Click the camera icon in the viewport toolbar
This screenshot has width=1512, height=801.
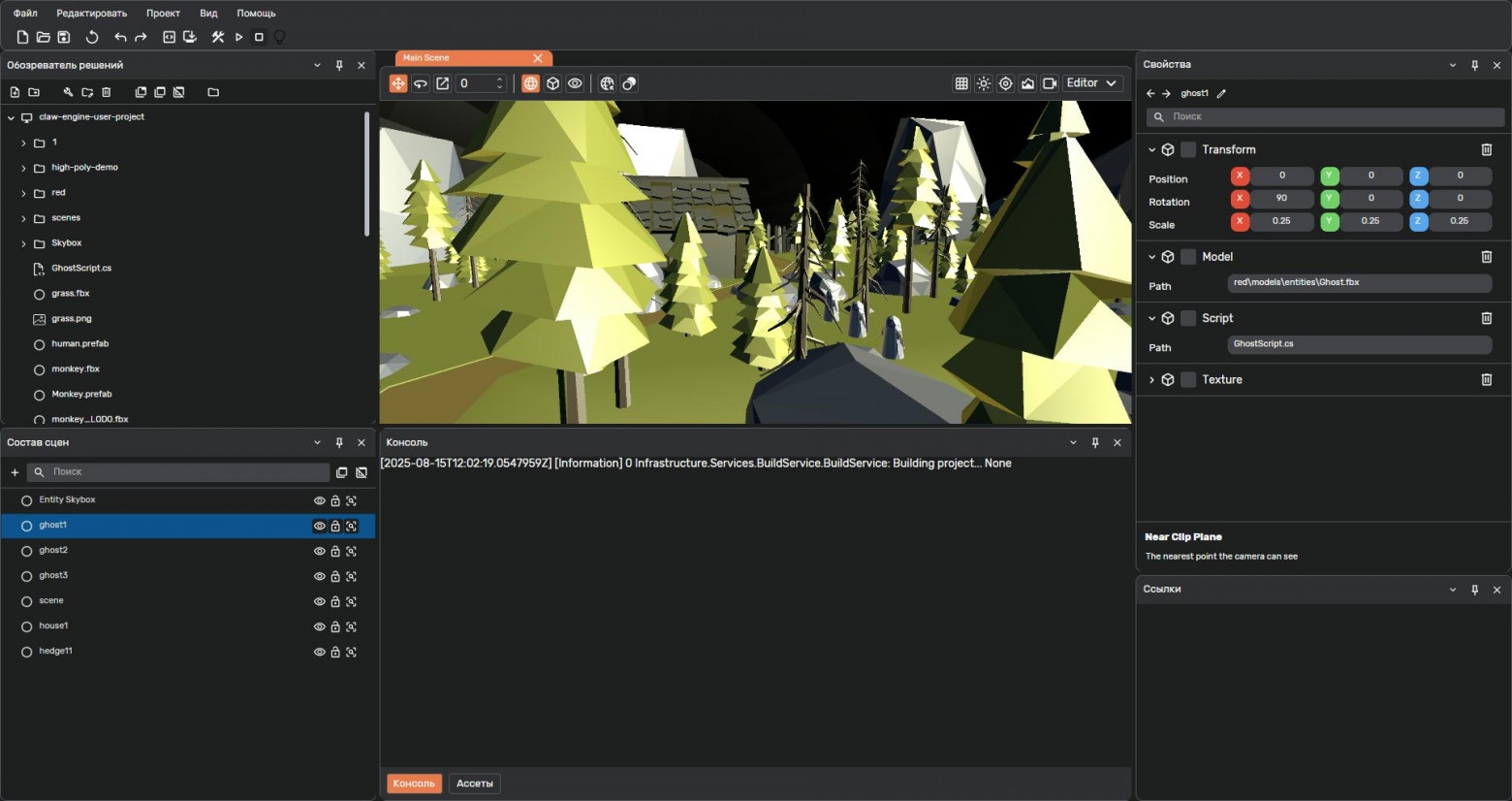point(1050,83)
